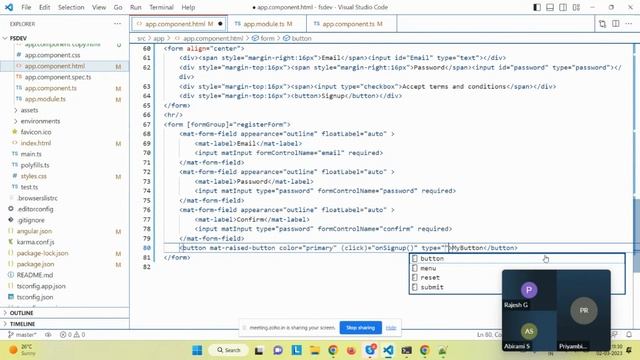This screenshot has height=360, width=640.
Task: Choose 'button' from autocomplete suggestions
Action: [x=517, y=259]
